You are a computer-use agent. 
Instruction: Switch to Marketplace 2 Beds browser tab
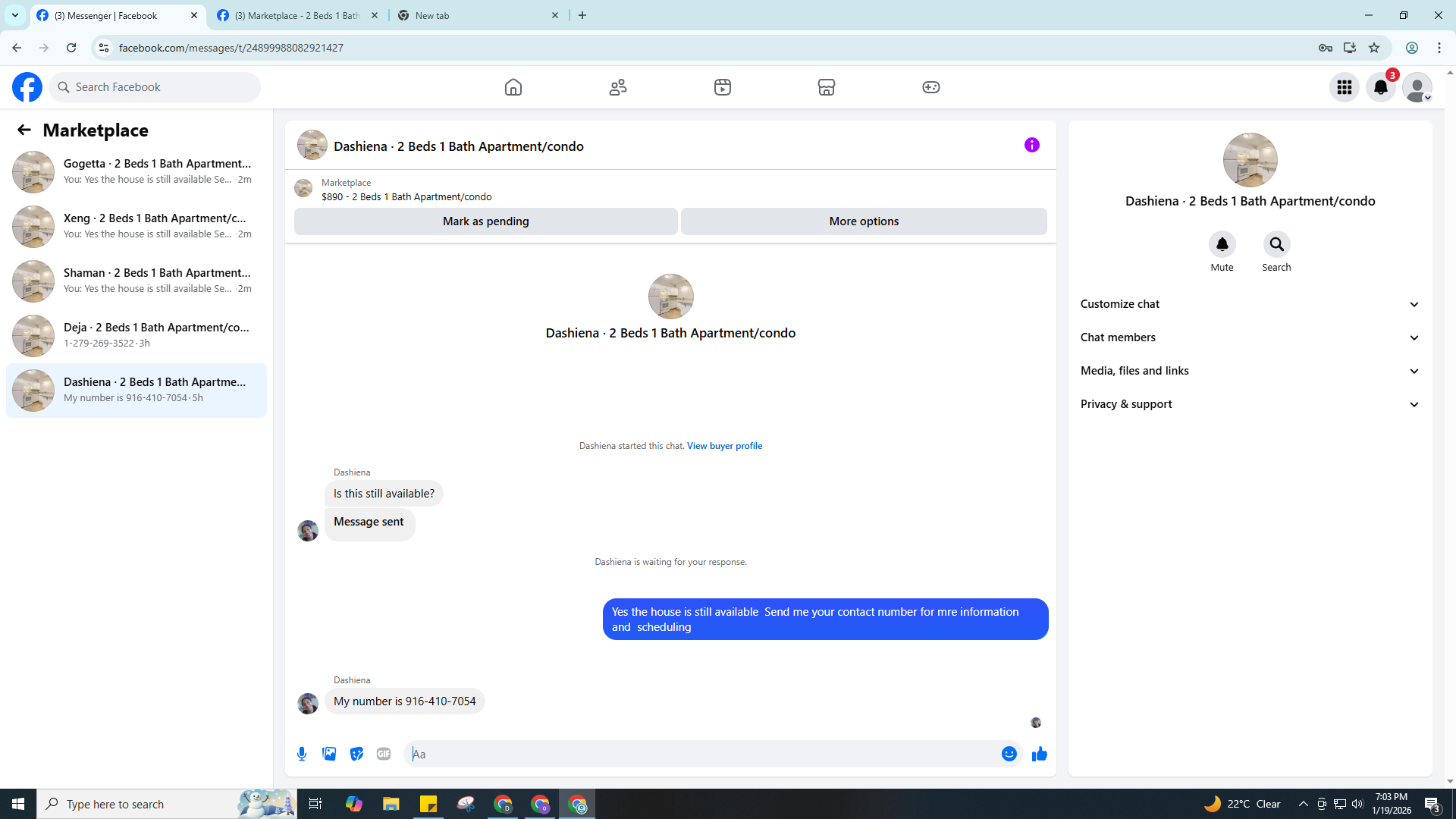click(x=297, y=15)
